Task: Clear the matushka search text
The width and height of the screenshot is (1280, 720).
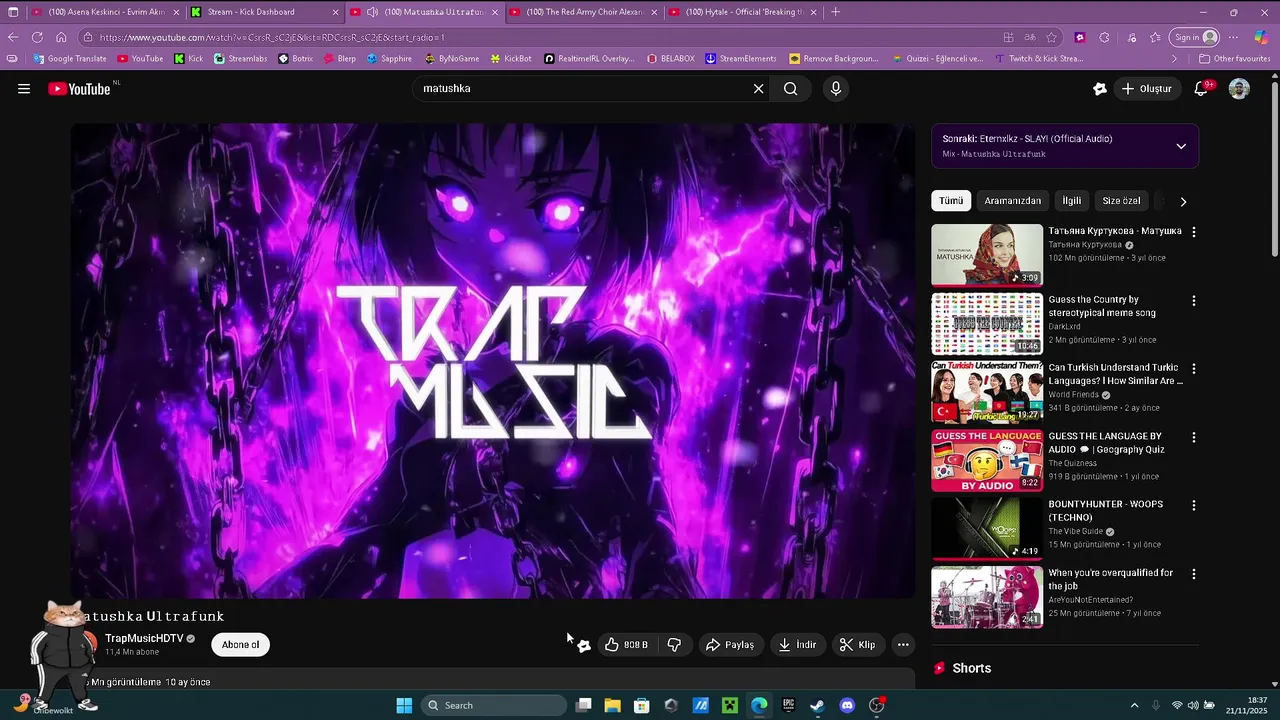Action: click(x=758, y=89)
